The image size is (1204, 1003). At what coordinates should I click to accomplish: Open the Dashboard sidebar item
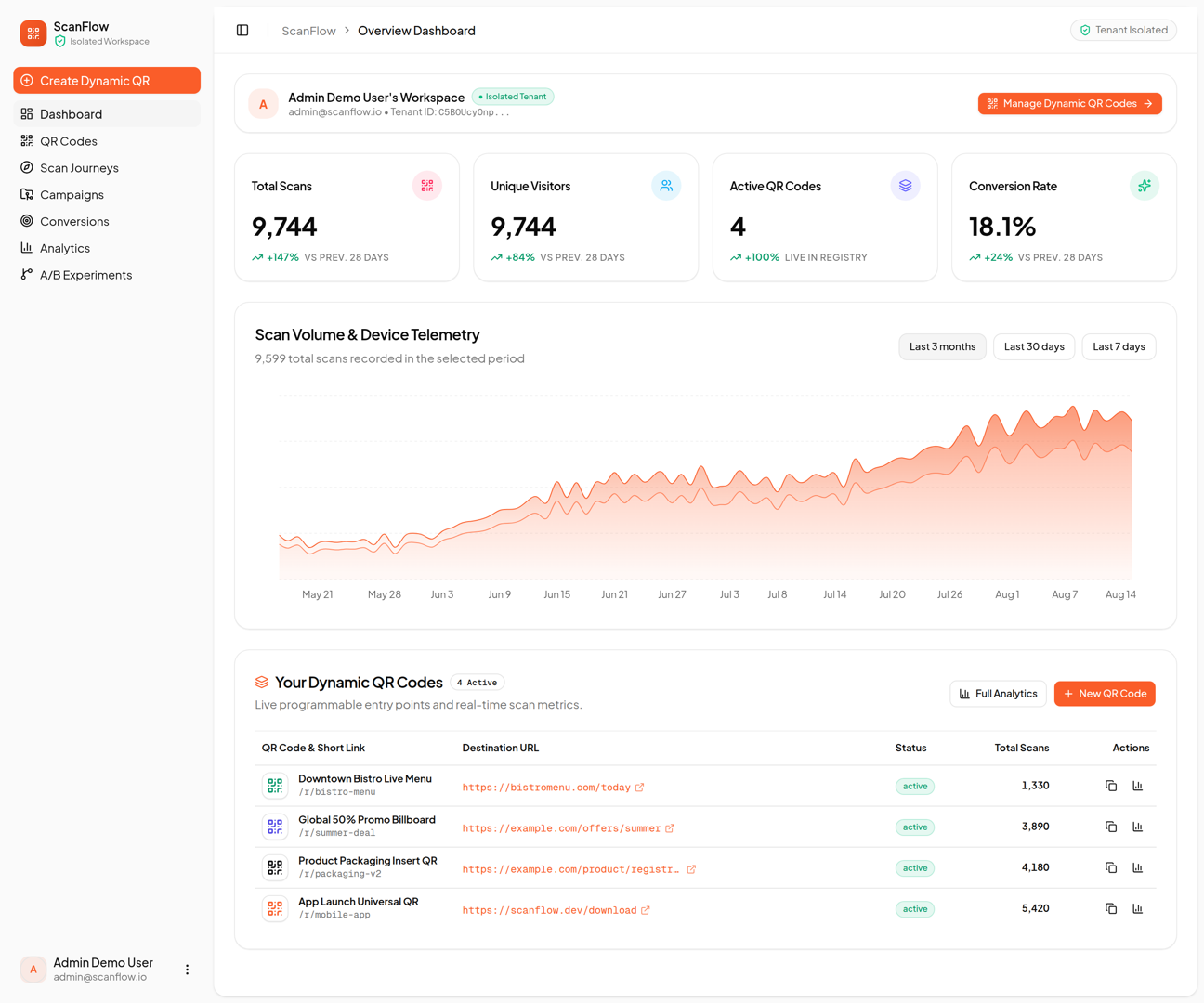(x=107, y=114)
